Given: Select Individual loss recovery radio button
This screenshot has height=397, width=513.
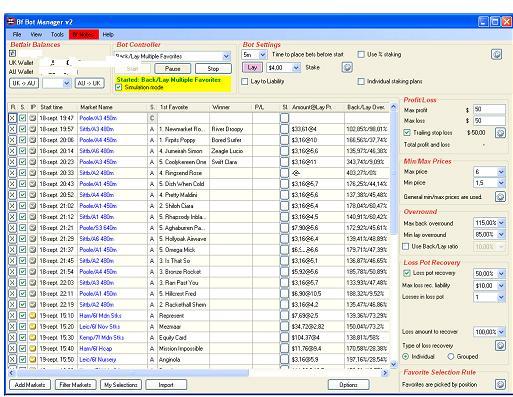Looking at the screenshot, I should [405, 356].
